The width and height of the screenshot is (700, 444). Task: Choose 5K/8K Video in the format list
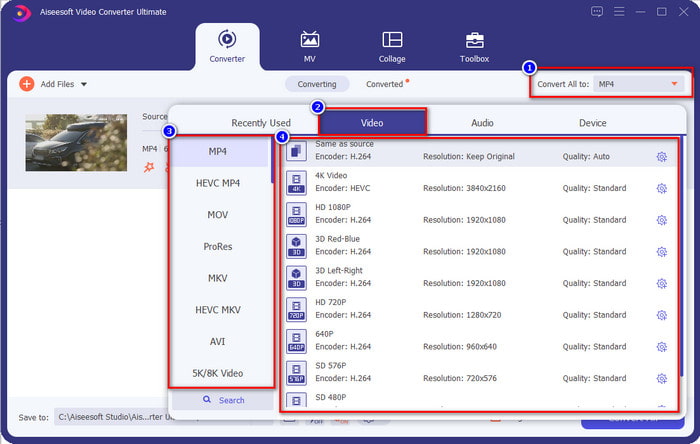pyautogui.click(x=218, y=373)
